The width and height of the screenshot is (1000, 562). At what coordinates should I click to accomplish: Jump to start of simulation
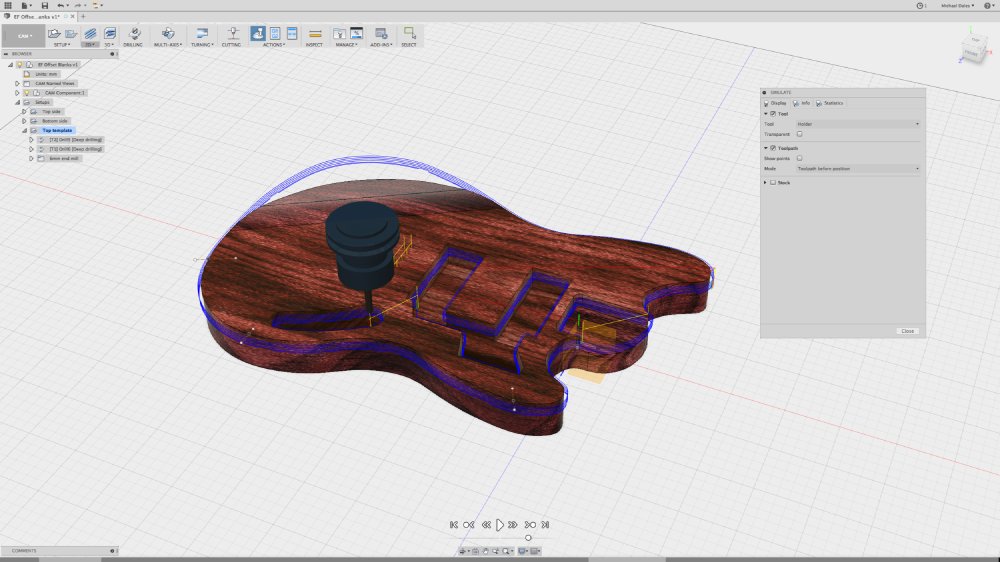pos(453,524)
